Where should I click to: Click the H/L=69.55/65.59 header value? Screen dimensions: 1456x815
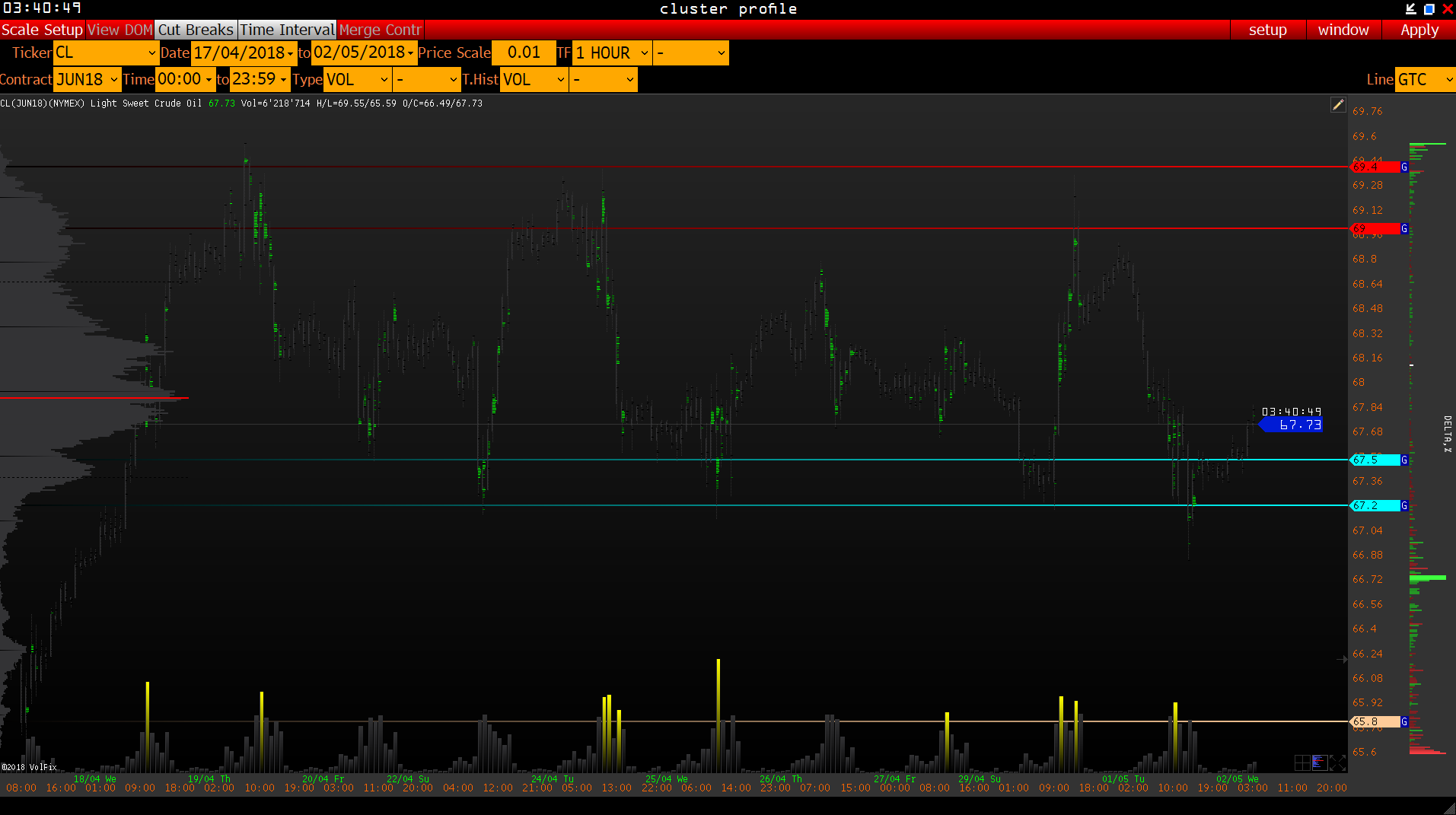coord(356,103)
